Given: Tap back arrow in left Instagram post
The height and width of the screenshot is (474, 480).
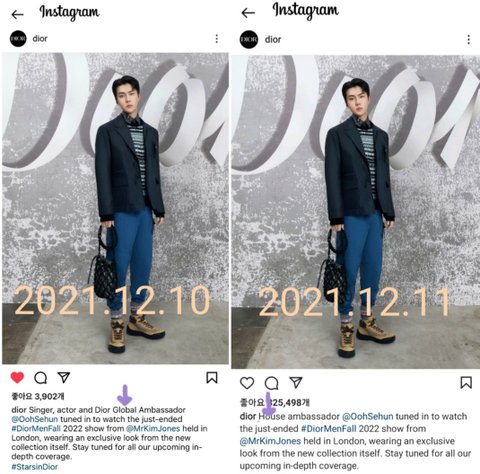Looking at the screenshot, I should coord(17,14).
